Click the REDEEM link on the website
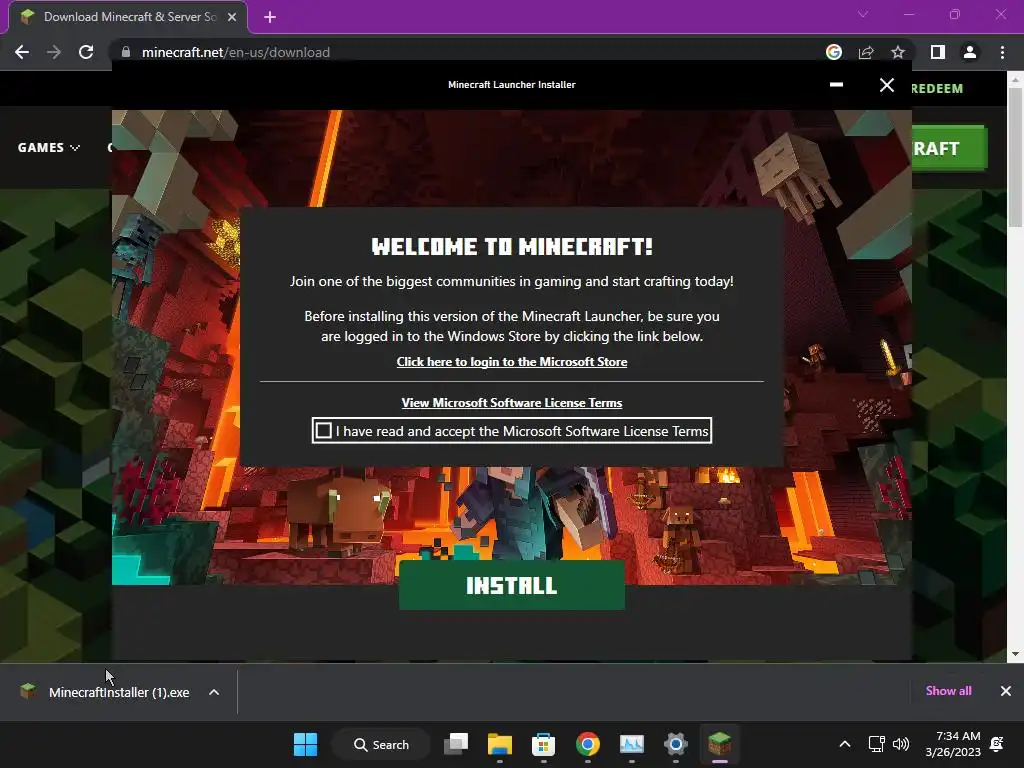This screenshot has height=768, width=1024. pyautogui.click(x=937, y=88)
